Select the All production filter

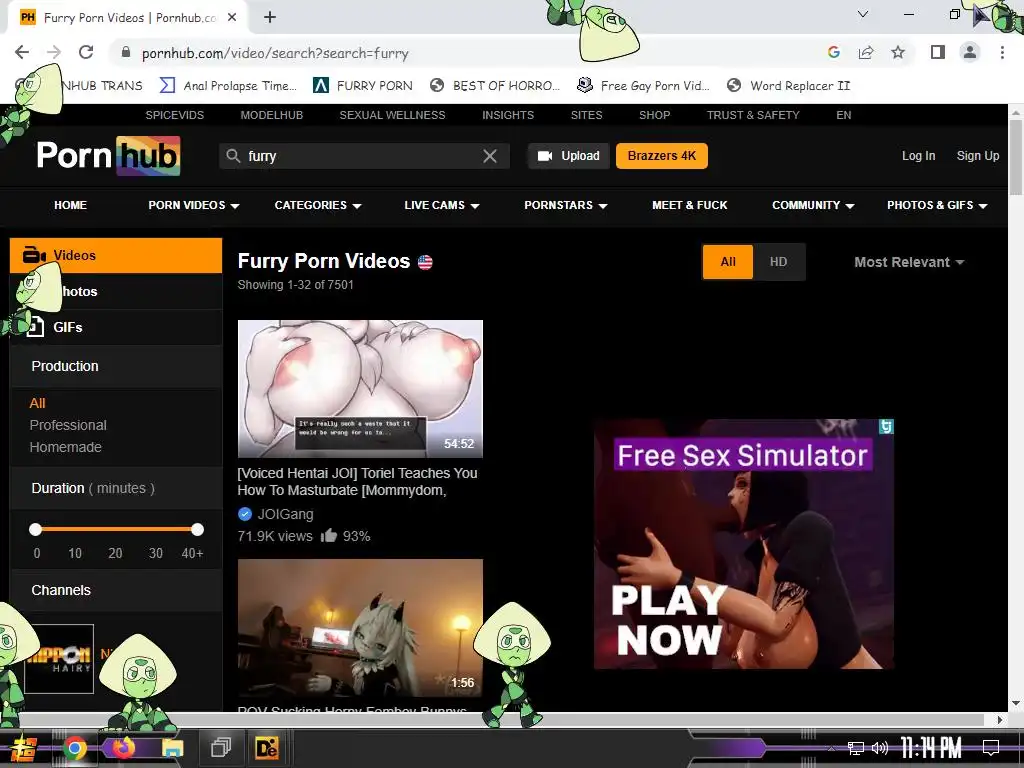click(x=37, y=404)
